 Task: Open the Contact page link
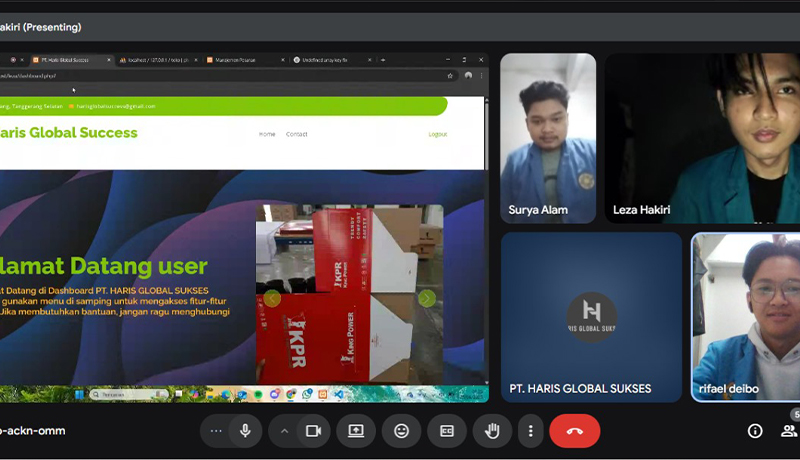(296, 134)
